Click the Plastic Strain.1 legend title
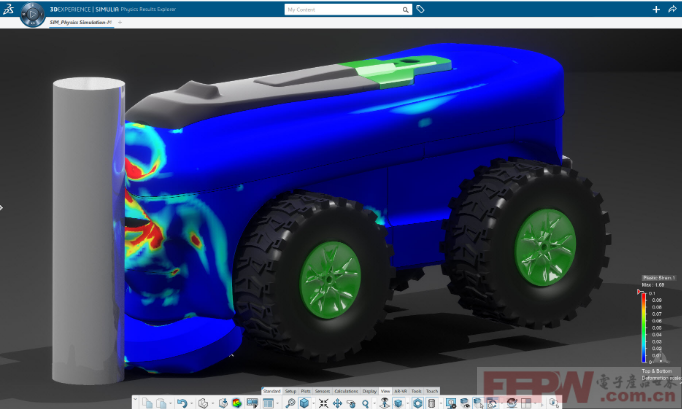Image resolution: width=682 pixels, height=409 pixels. 659,278
